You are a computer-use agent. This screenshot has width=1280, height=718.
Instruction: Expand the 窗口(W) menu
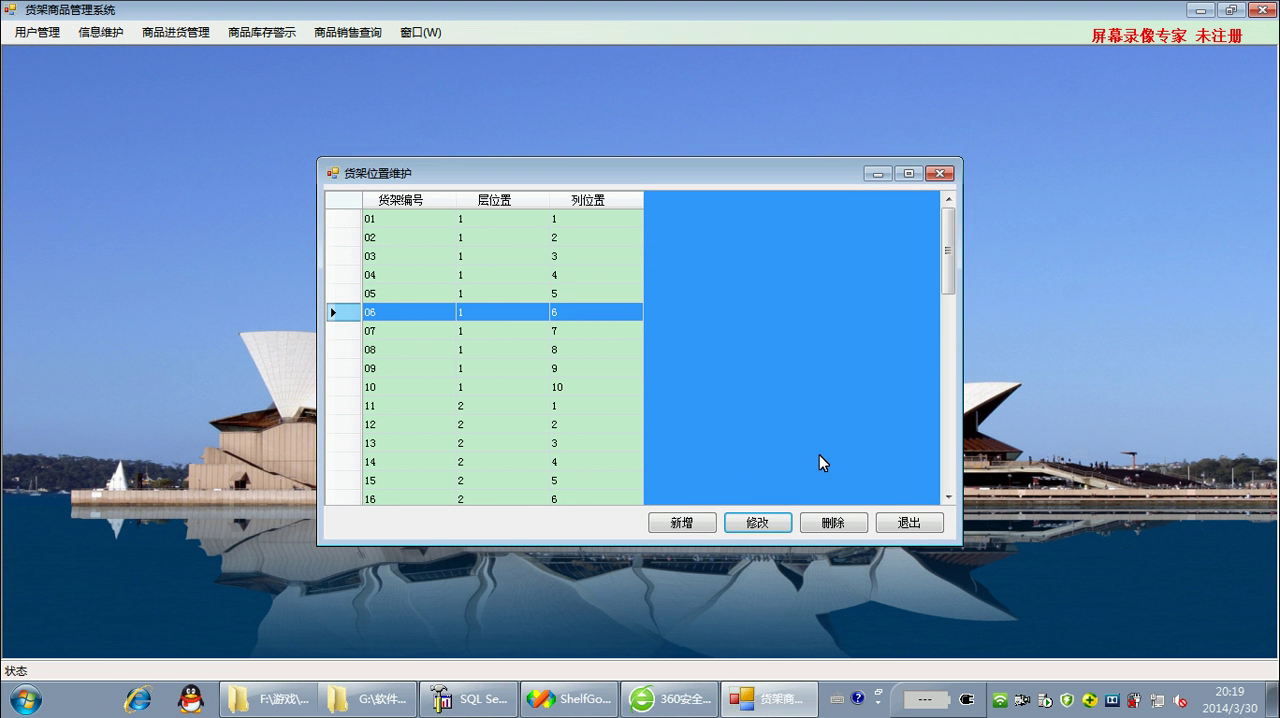click(421, 32)
